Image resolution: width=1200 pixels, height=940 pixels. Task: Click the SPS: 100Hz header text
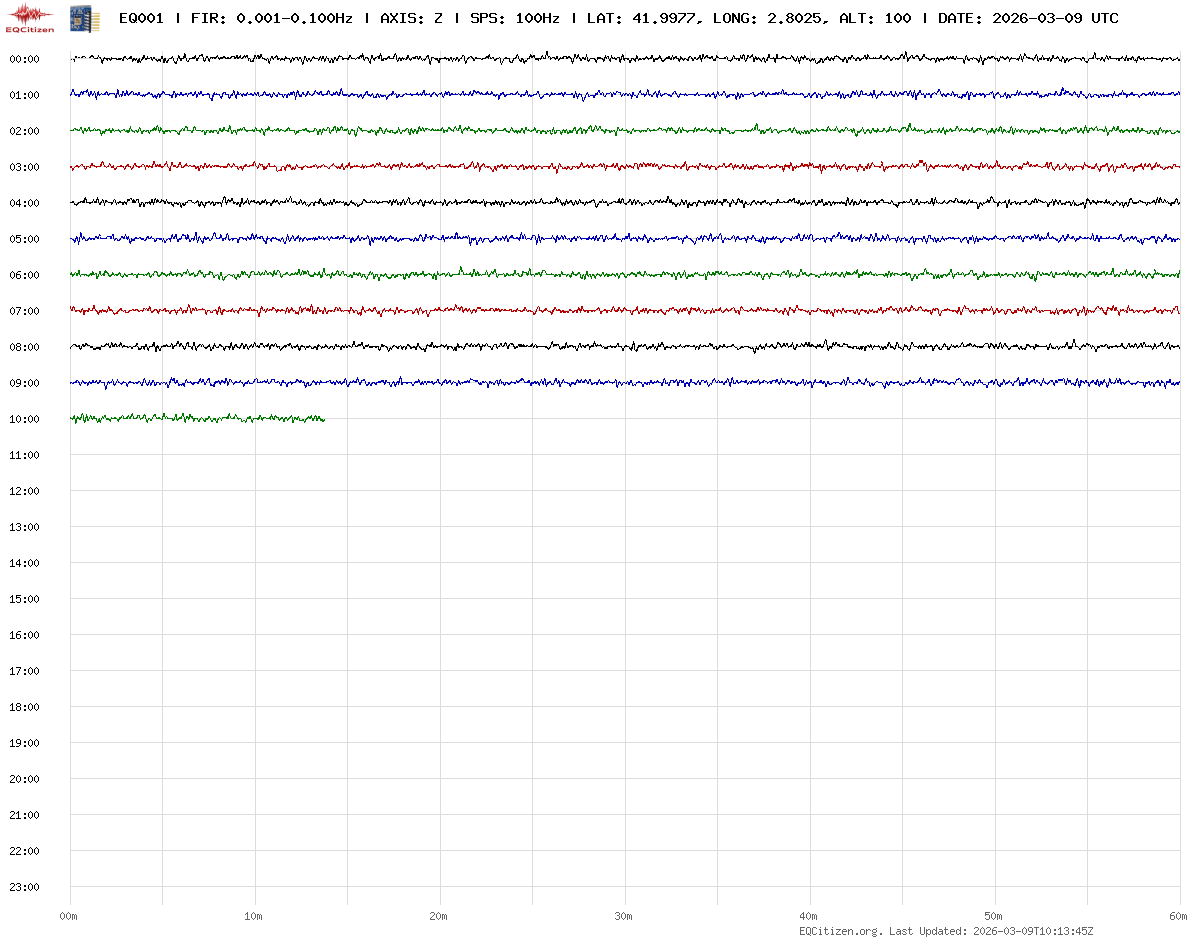click(x=514, y=18)
